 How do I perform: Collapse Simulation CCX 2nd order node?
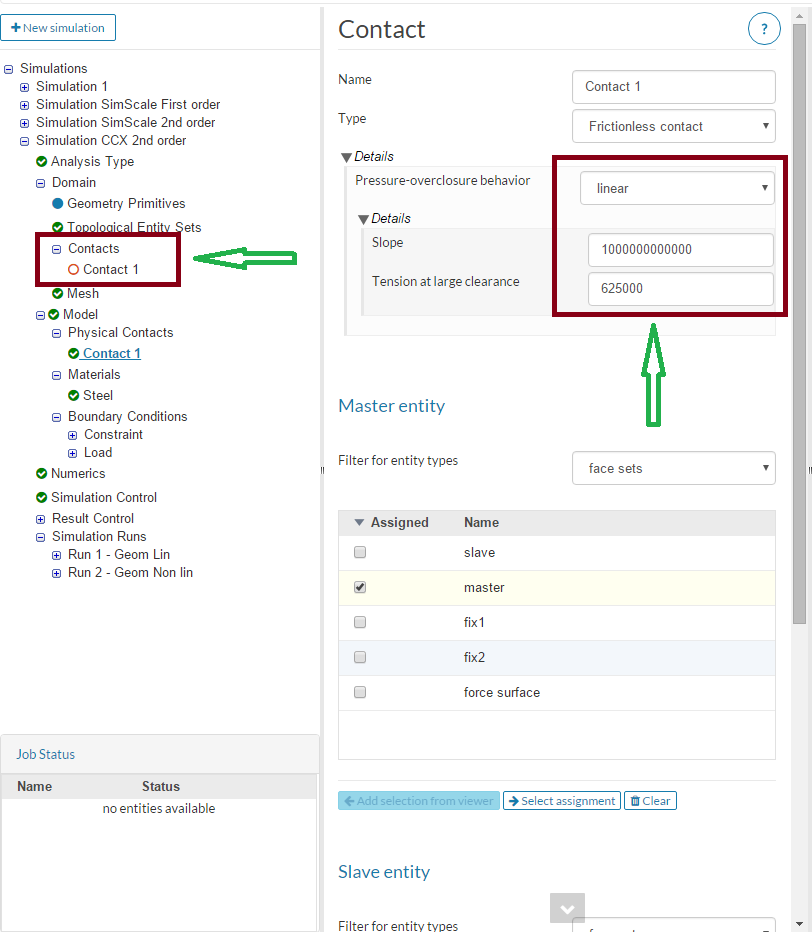click(24, 141)
